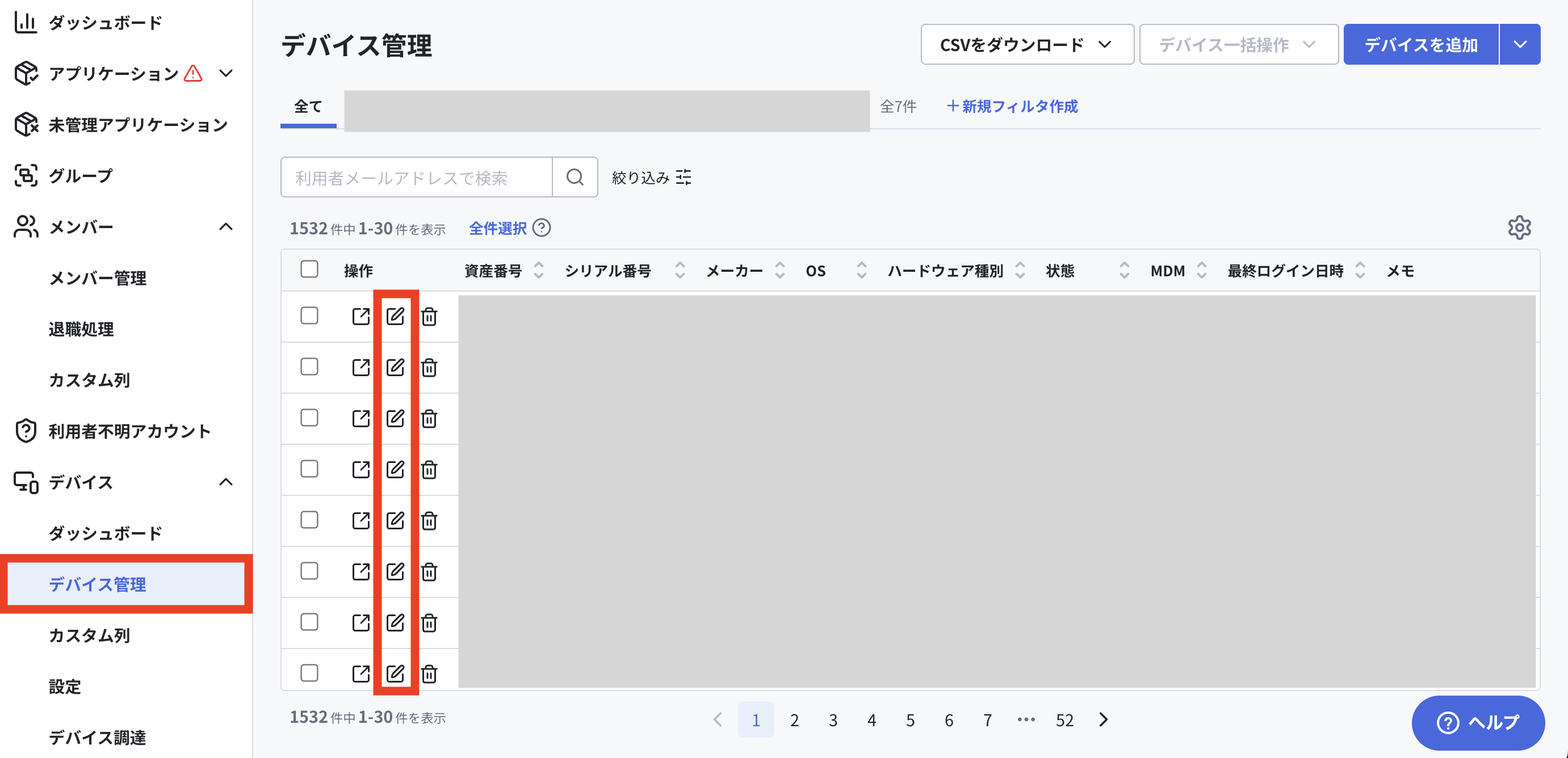Go to next page arrow
Image resolution: width=1568 pixels, height=758 pixels.
pos(1104,719)
